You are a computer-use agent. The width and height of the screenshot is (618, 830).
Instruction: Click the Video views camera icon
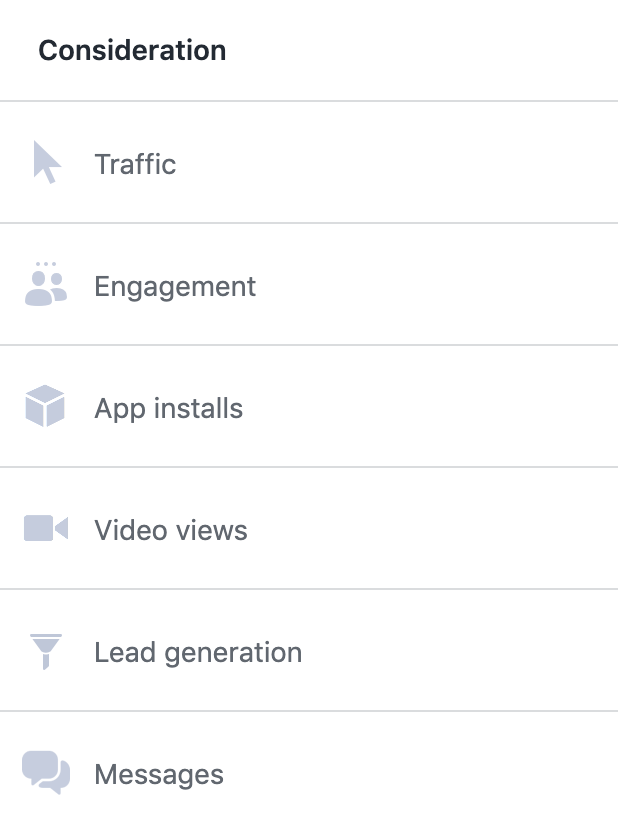(x=46, y=529)
